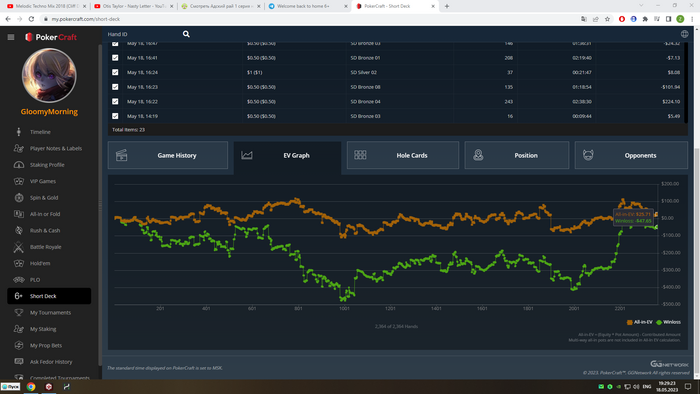Image resolution: width=700 pixels, height=394 pixels.
Task: Click the Player Notes & Labels icon
Action: 19,148
